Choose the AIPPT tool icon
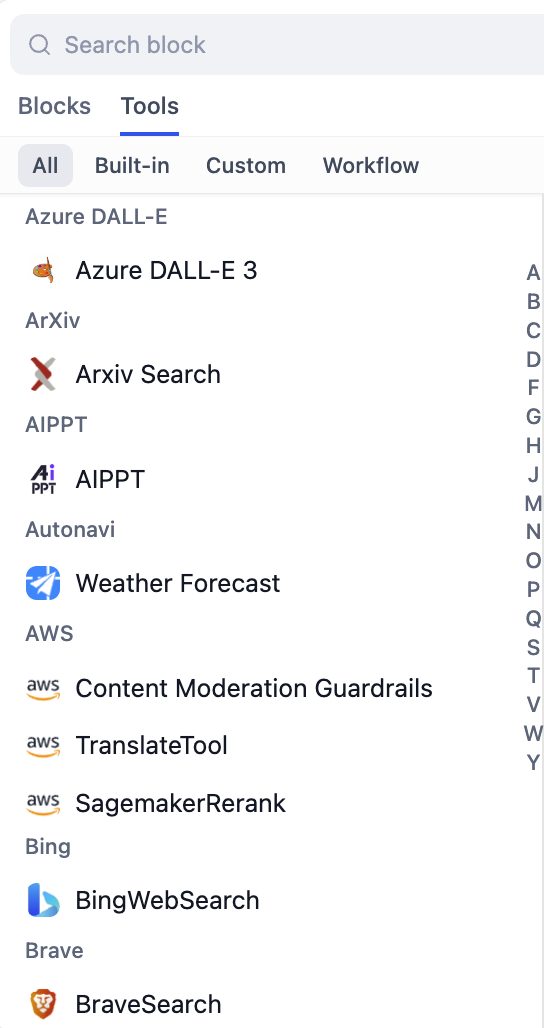This screenshot has height=1028, width=544. [x=43, y=479]
